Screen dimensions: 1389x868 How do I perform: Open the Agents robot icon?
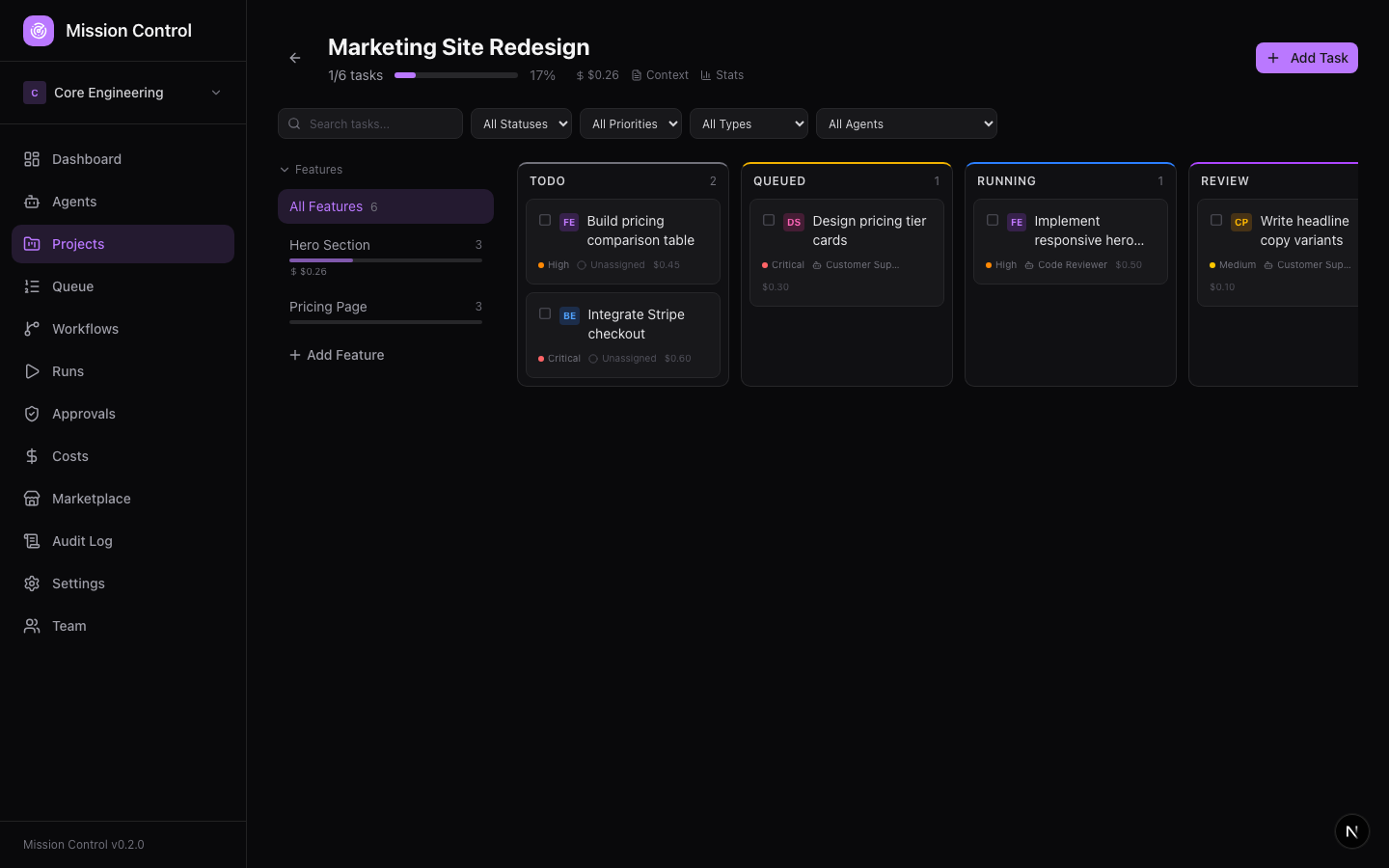(x=32, y=202)
